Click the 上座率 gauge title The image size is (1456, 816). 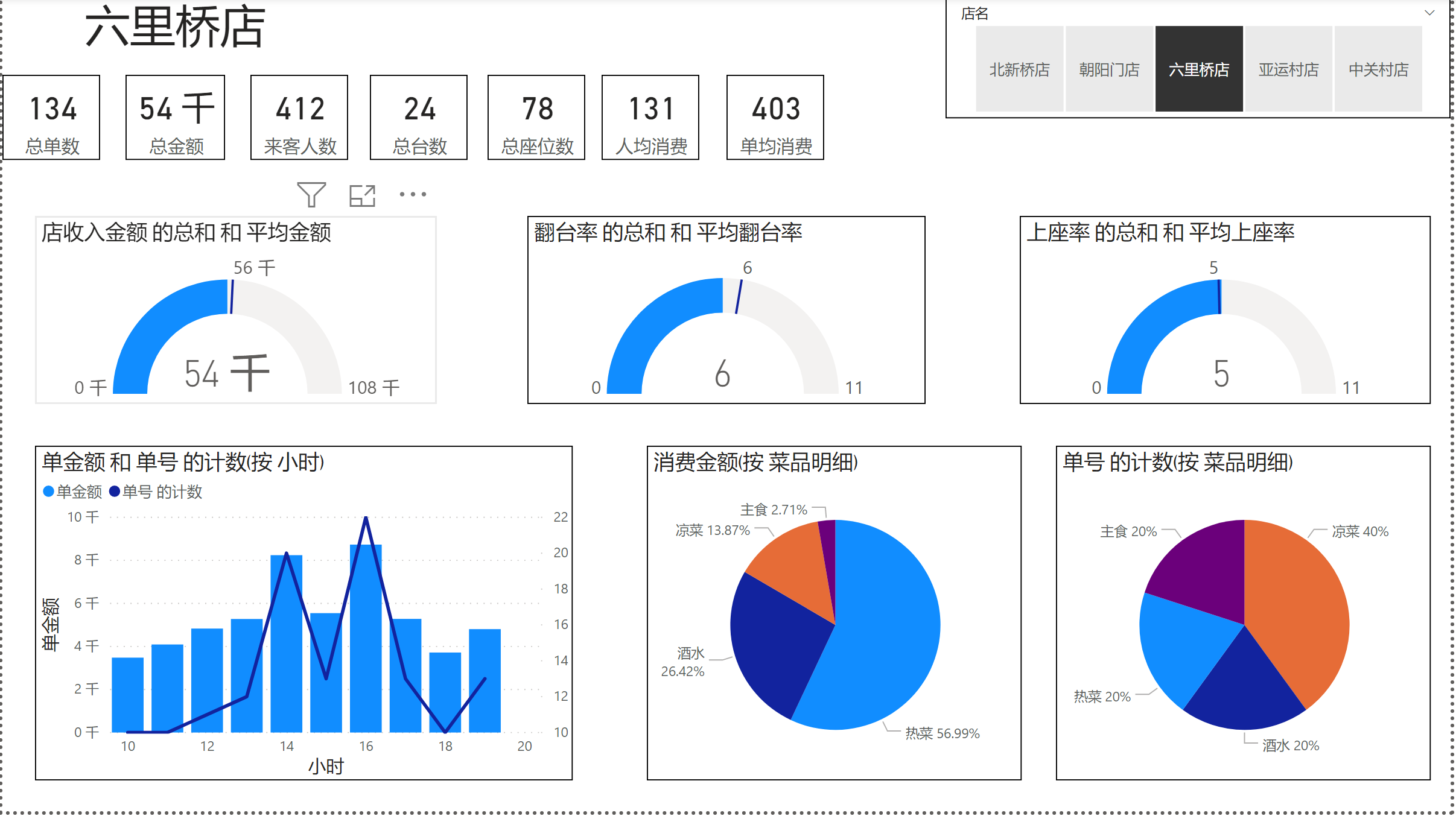(x=1160, y=232)
